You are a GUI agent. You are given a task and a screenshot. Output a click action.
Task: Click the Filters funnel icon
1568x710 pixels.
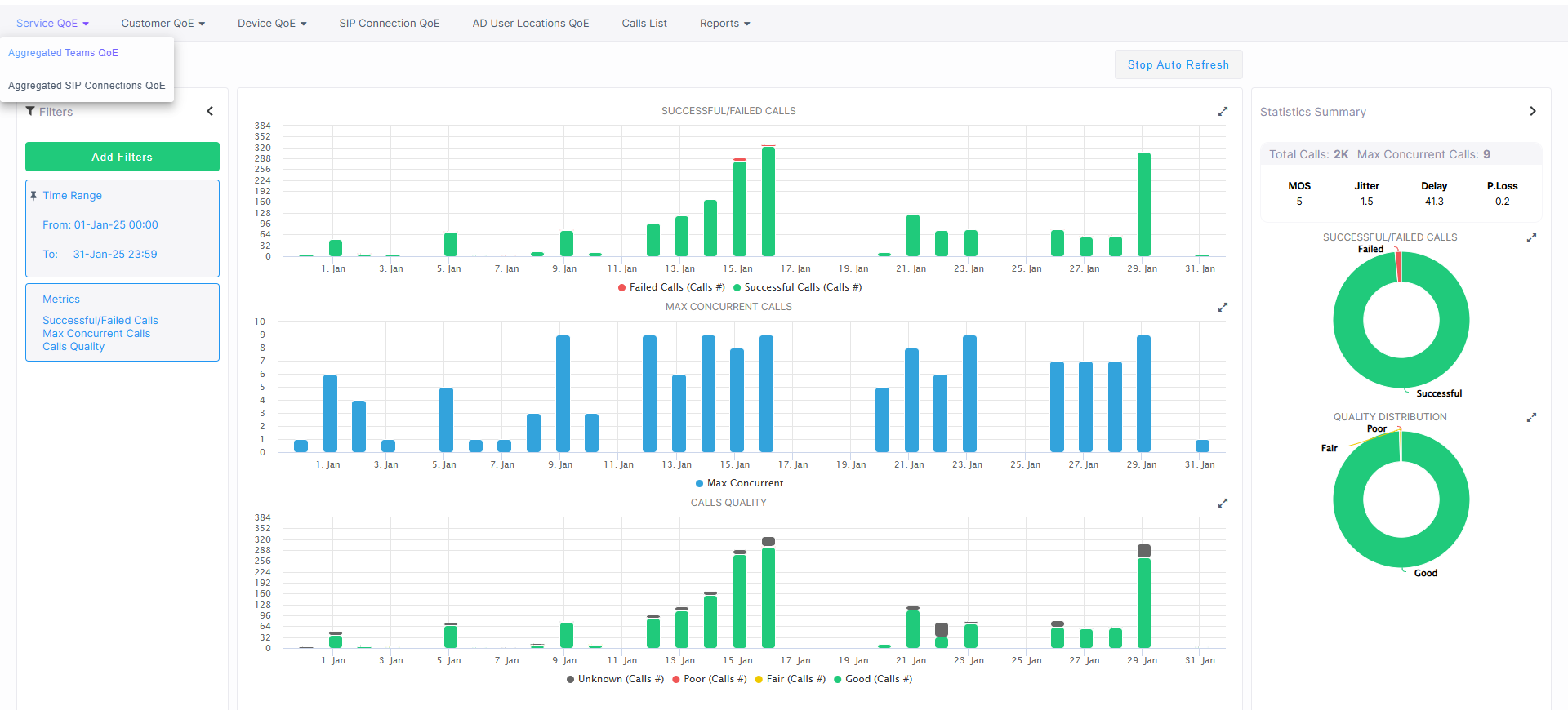[x=30, y=111]
